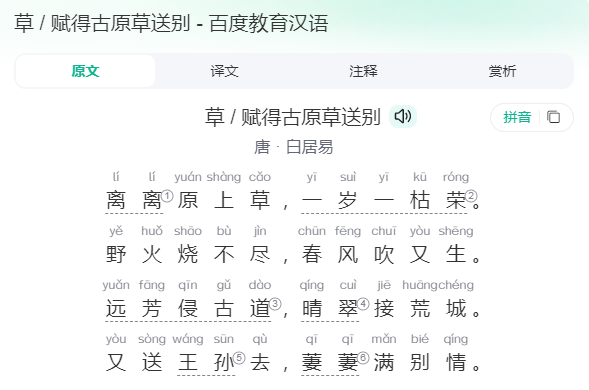Switch to the 原文 tab
Viewport: 589px width, 390px height.
(x=85, y=71)
